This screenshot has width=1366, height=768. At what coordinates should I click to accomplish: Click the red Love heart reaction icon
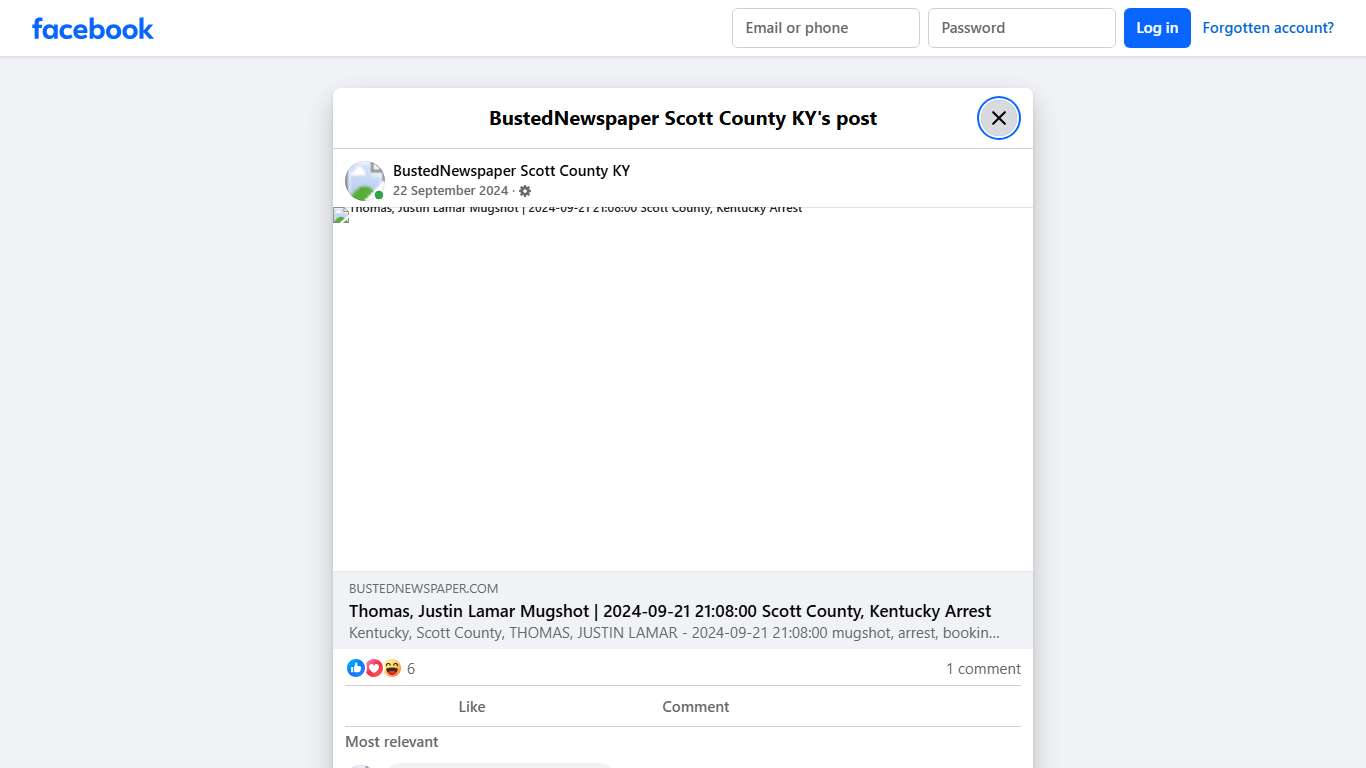coord(374,668)
